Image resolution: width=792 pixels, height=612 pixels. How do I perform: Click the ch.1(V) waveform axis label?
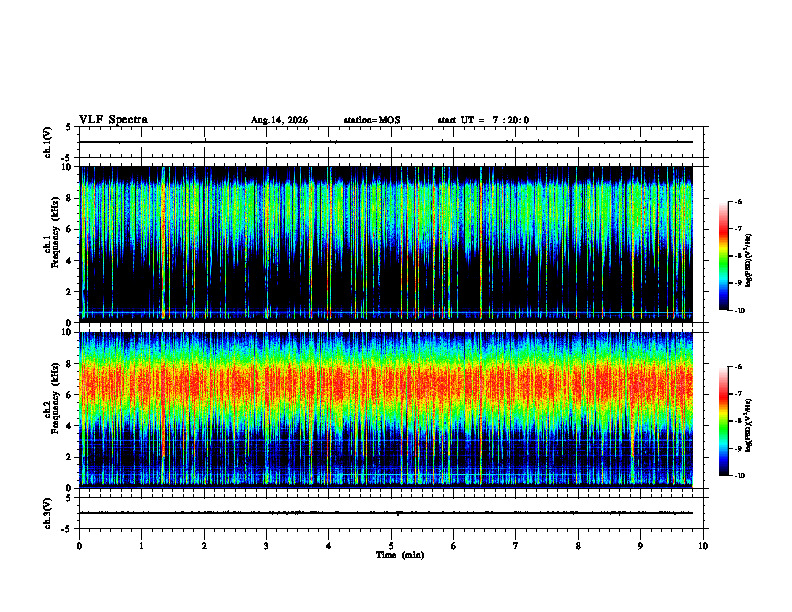coord(47,142)
